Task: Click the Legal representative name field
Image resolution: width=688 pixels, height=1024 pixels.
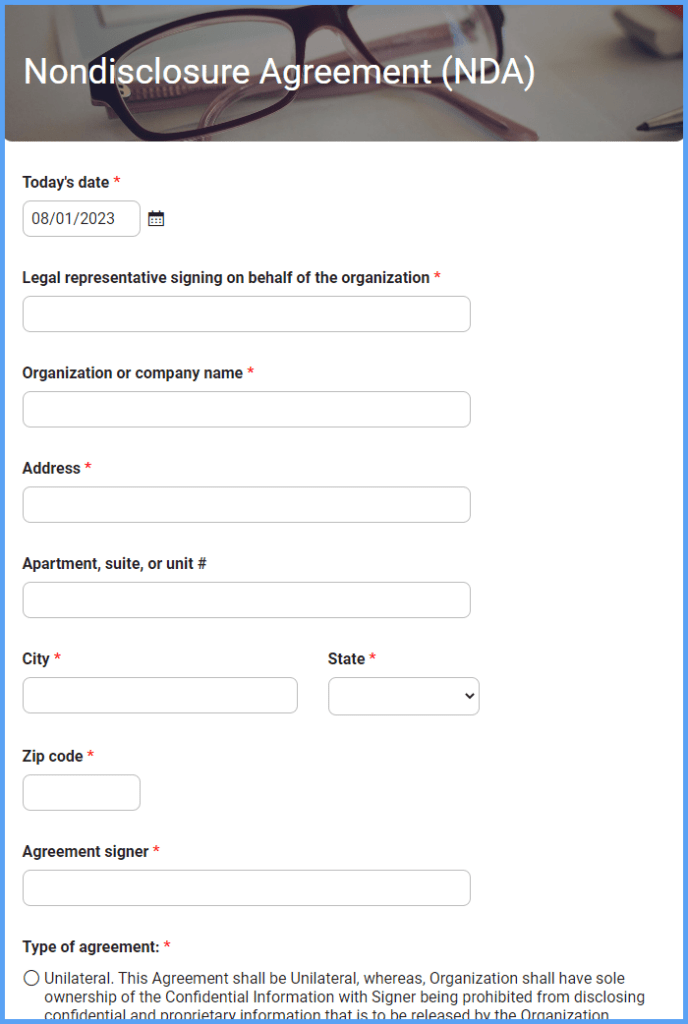Action: click(246, 313)
